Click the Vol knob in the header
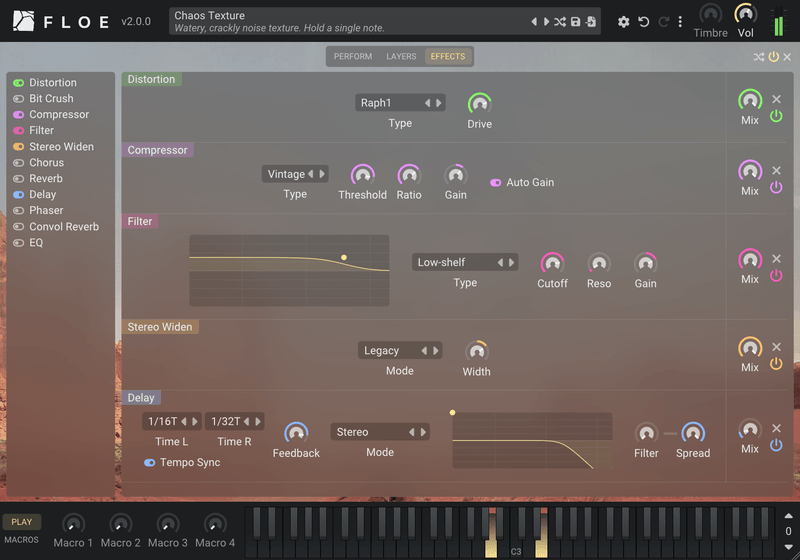 pos(745,15)
